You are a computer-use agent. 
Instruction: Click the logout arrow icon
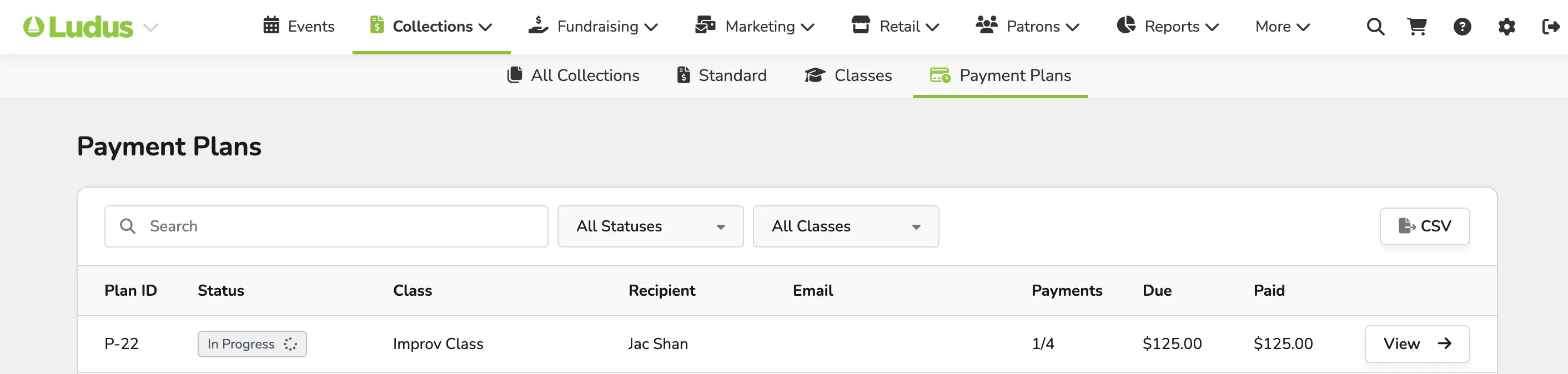1550,27
